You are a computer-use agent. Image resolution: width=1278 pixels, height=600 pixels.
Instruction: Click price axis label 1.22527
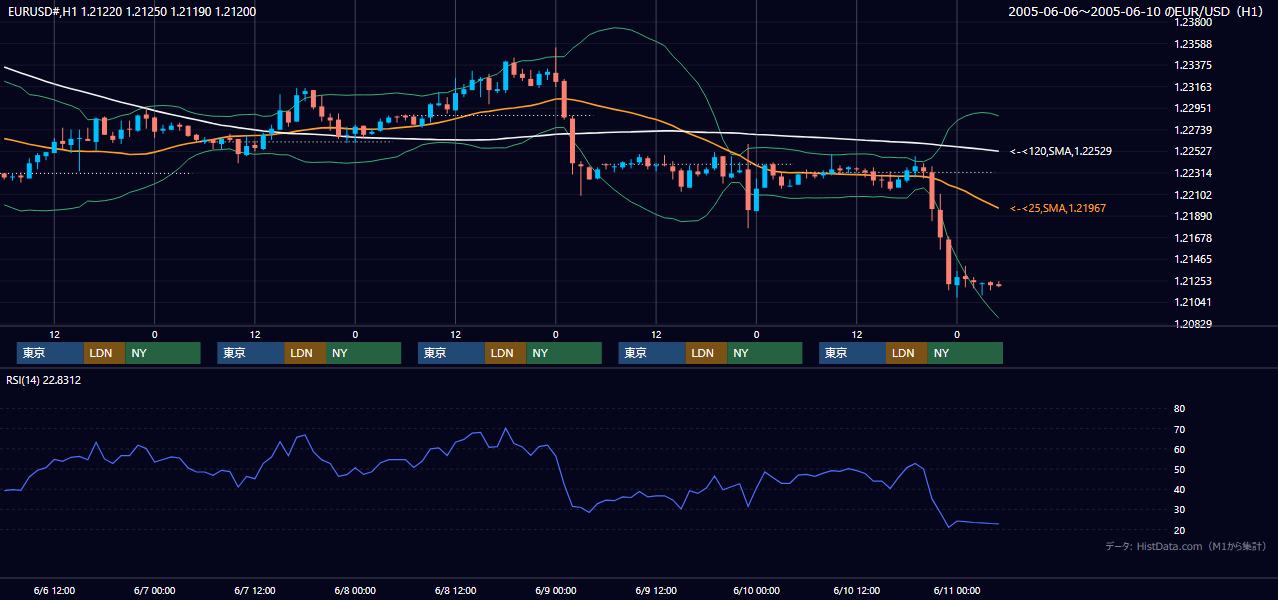[x=1193, y=151]
